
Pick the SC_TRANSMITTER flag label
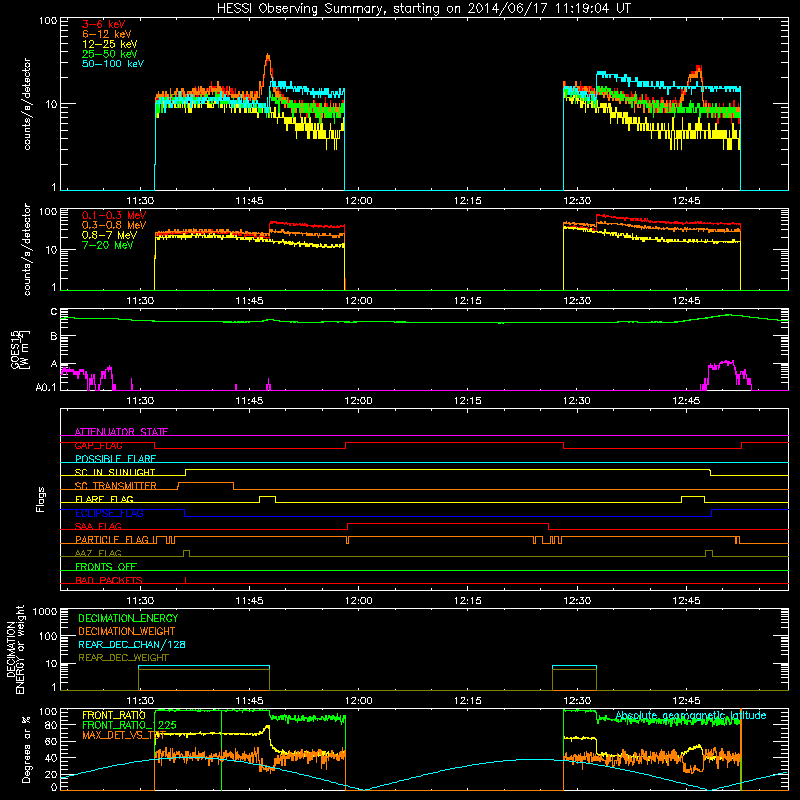pos(116,486)
